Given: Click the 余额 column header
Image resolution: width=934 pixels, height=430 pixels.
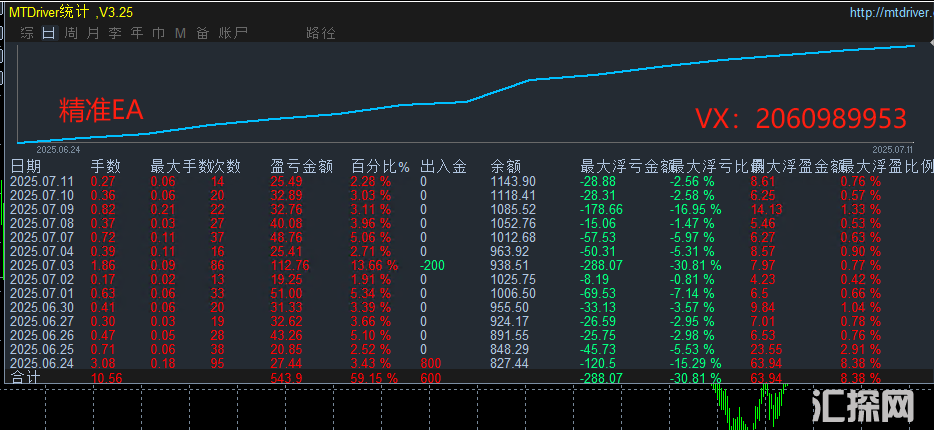Looking at the screenshot, I should tap(506, 166).
